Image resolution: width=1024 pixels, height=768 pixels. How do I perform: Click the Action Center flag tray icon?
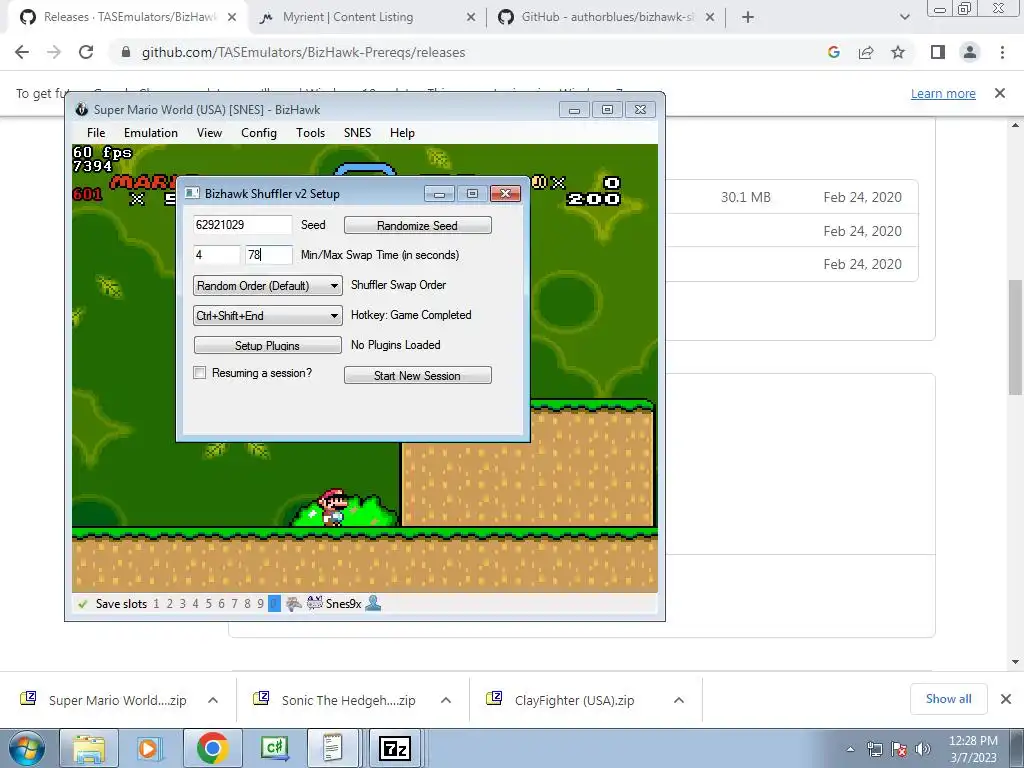click(x=899, y=749)
